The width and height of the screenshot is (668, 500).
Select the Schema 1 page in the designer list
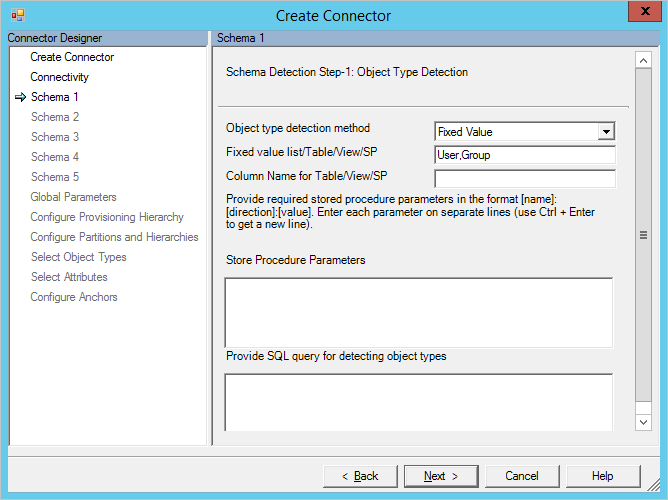pos(55,97)
